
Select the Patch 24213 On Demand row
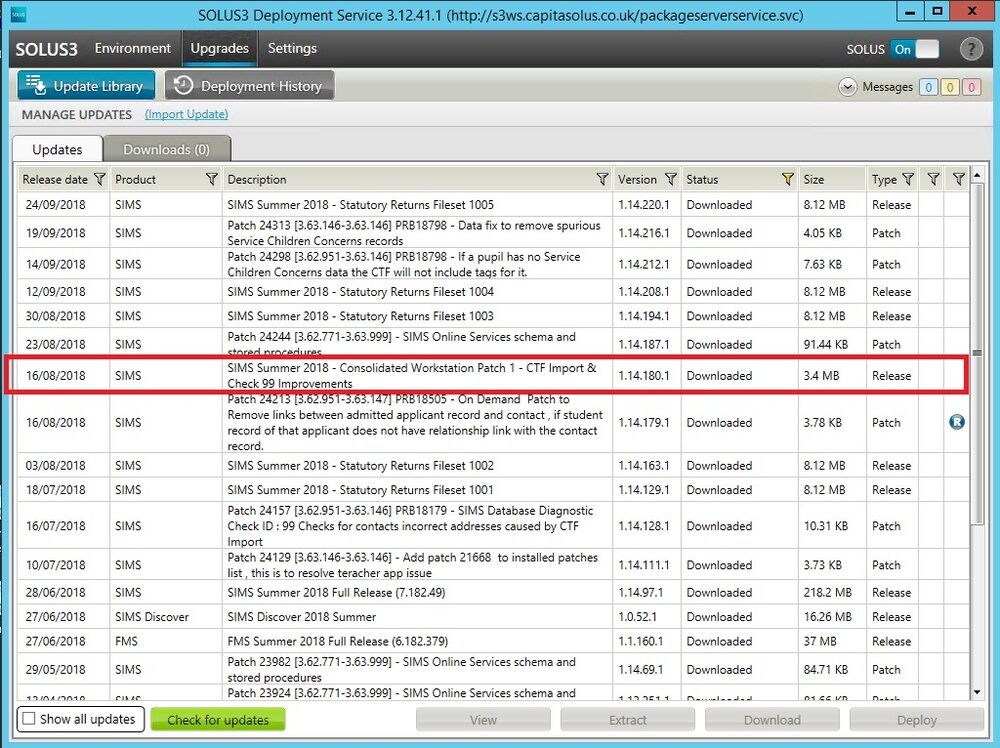click(493, 422)
